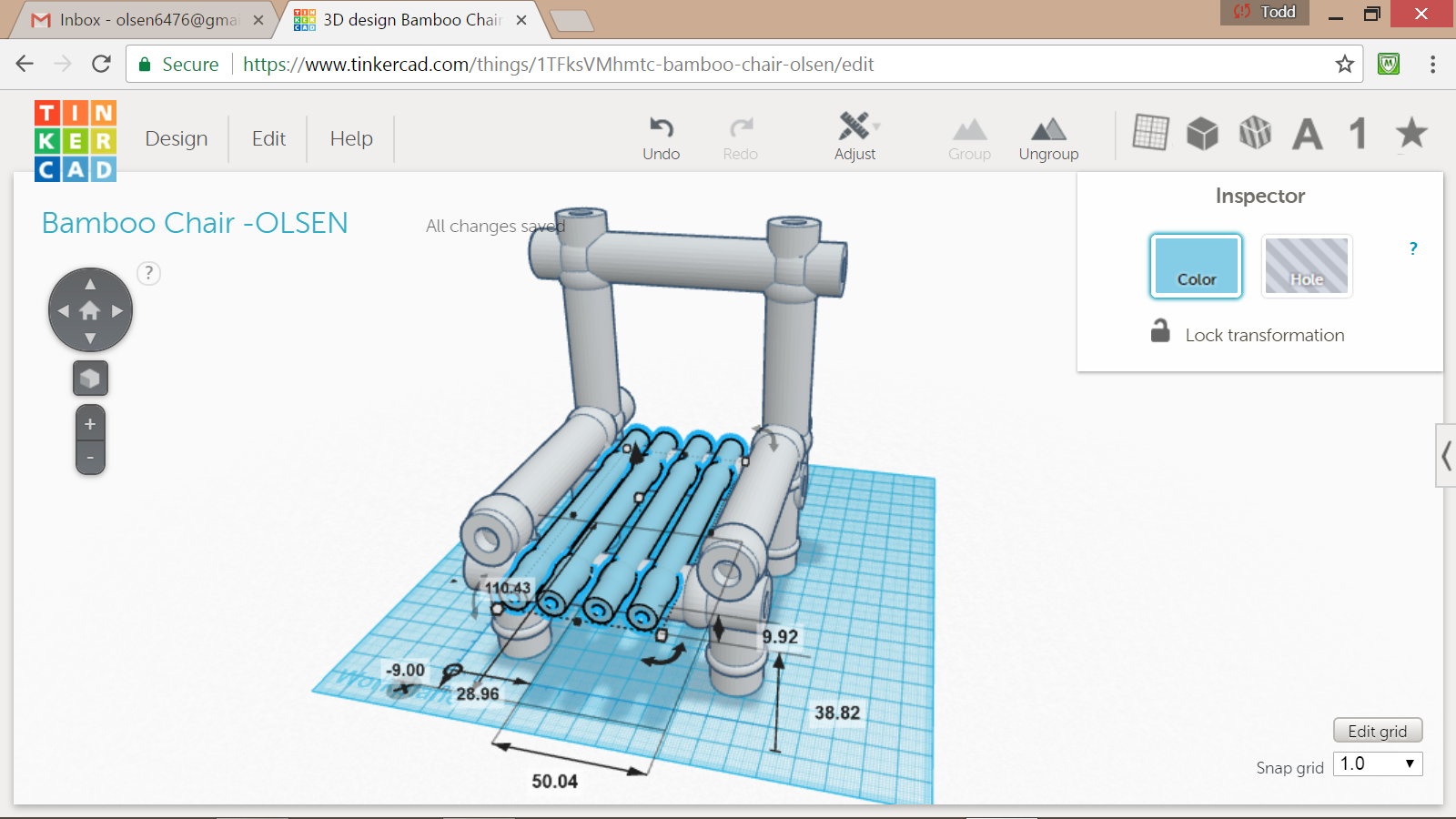Select the striped hole box icon
This screenshot has height=819, width=1456.
pyautogui.click(x=1255, y=133)
